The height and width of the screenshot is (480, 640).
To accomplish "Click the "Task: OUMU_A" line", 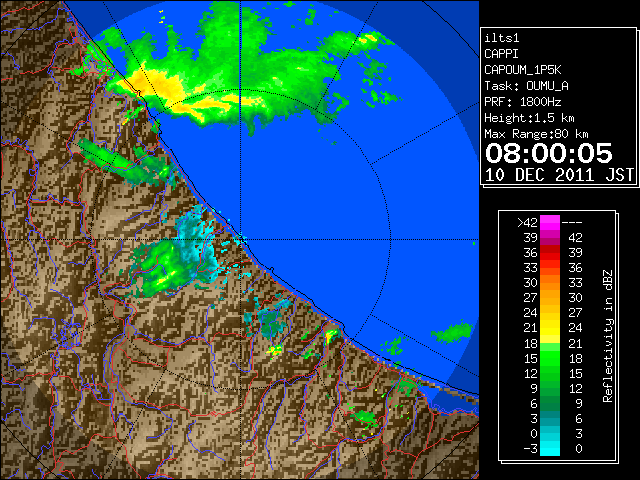I will click(527, 86).
